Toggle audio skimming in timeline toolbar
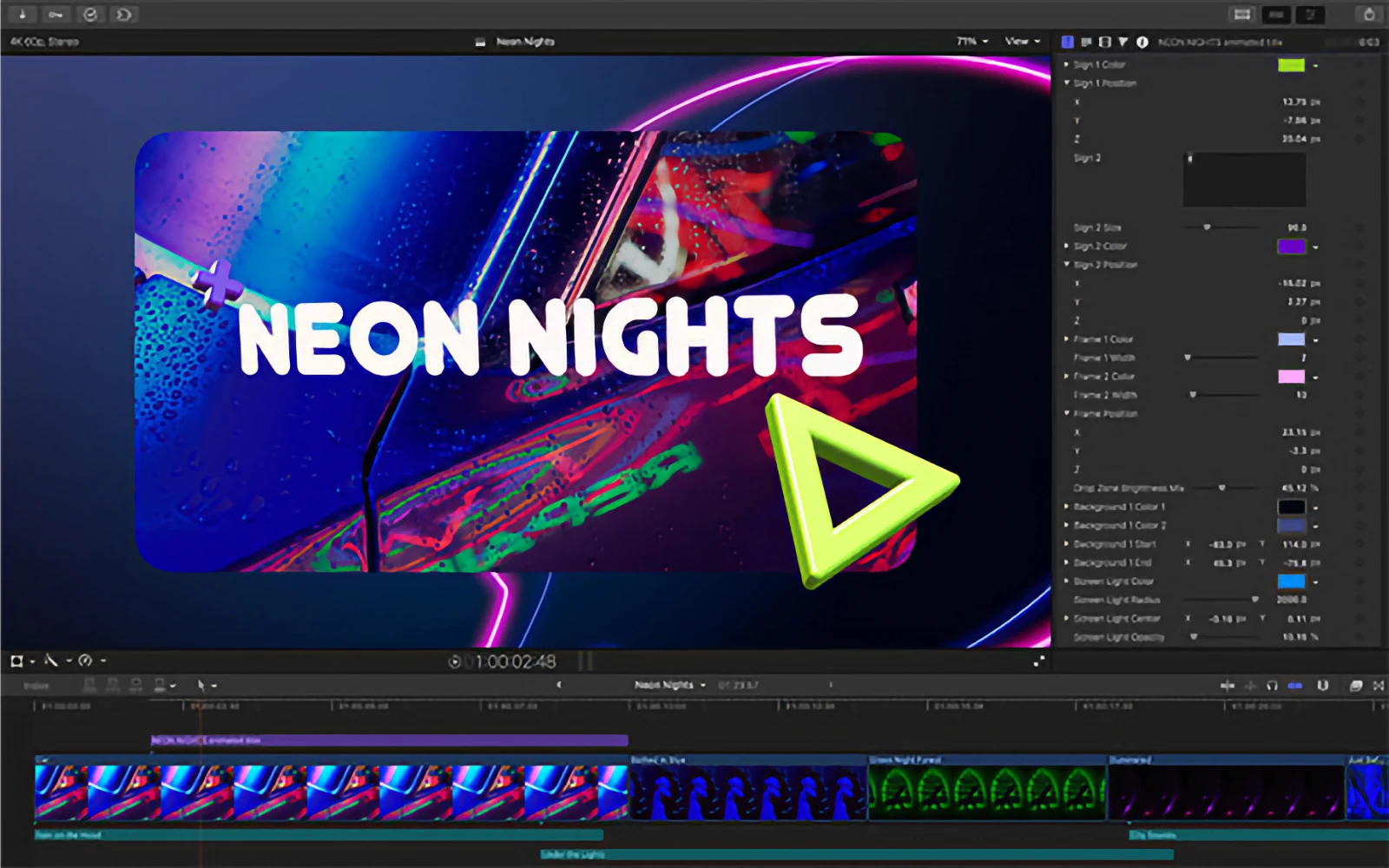 tap(1250, 686)
